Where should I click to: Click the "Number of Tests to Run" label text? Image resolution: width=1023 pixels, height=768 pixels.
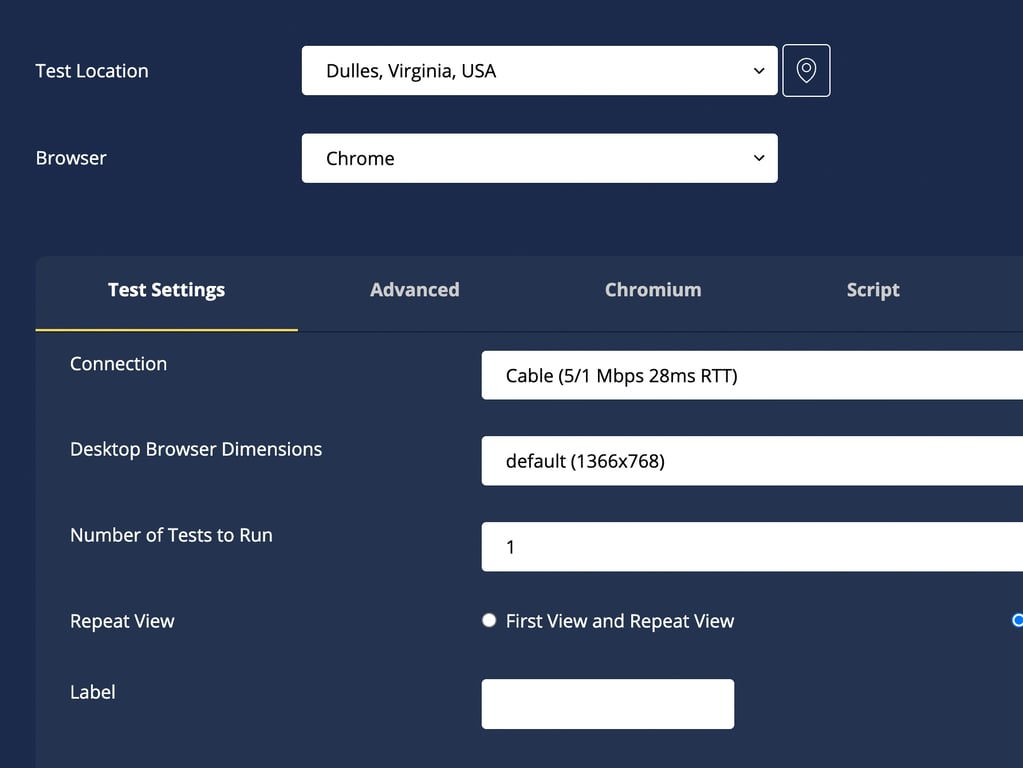pos(171,535)
